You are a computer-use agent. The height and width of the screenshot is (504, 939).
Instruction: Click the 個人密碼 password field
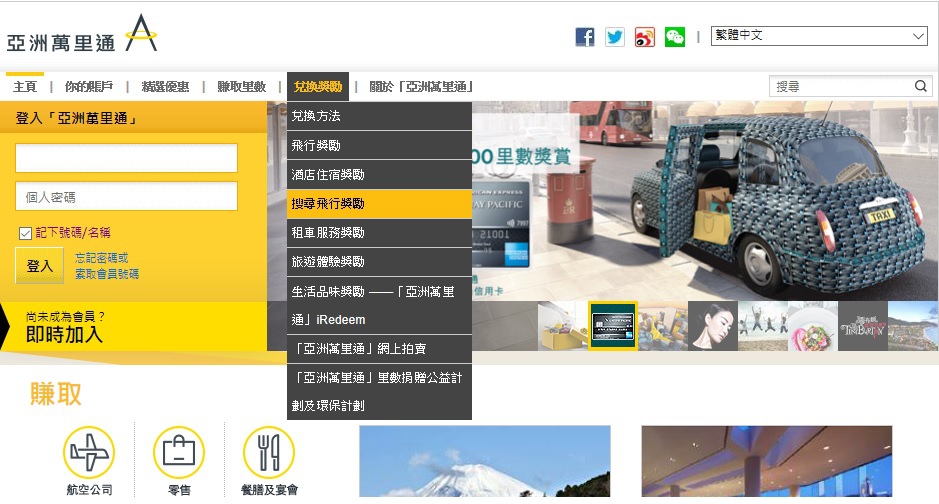pos(126,196)
